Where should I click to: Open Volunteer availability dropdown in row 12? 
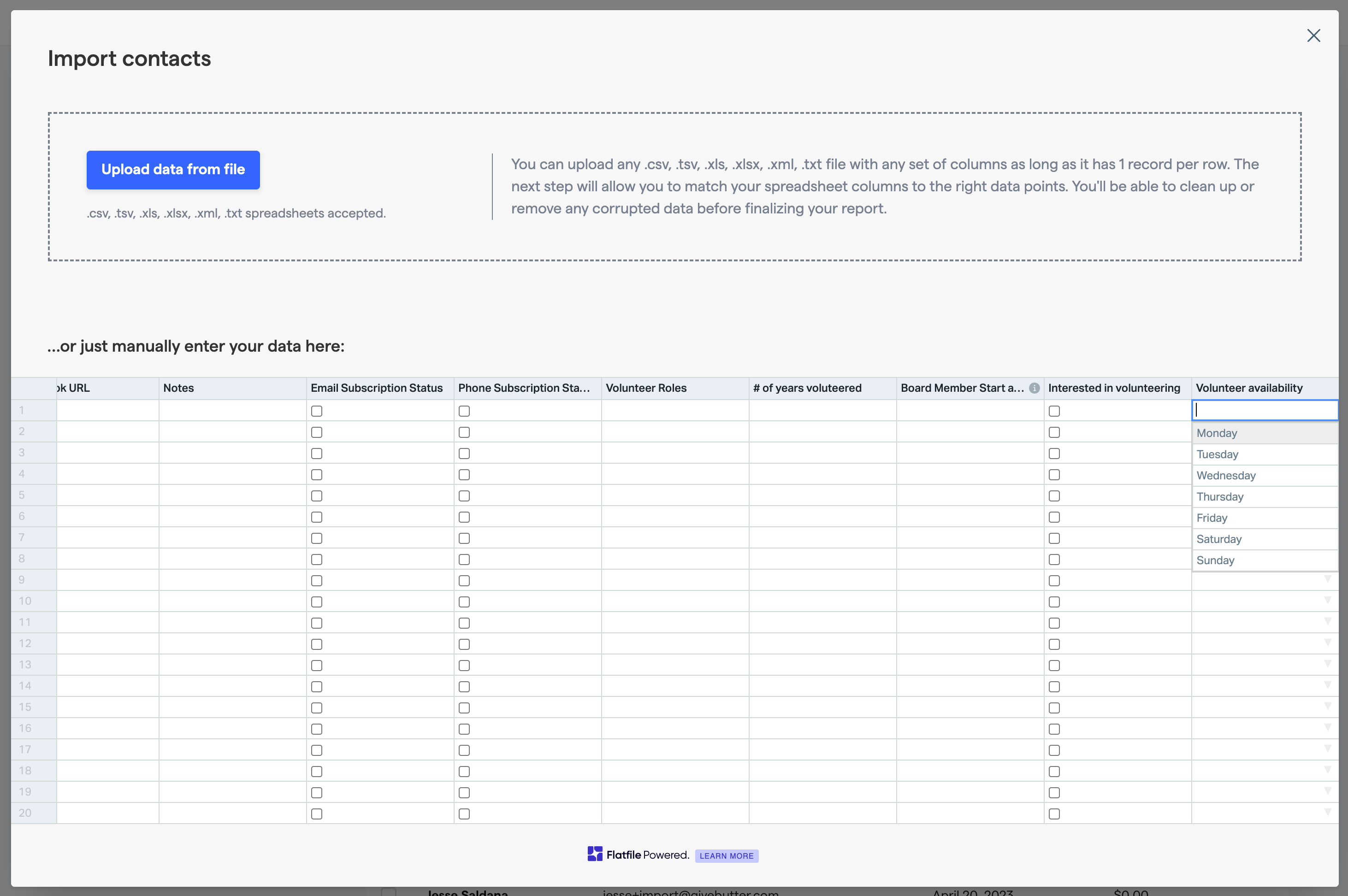(1327, 643)
